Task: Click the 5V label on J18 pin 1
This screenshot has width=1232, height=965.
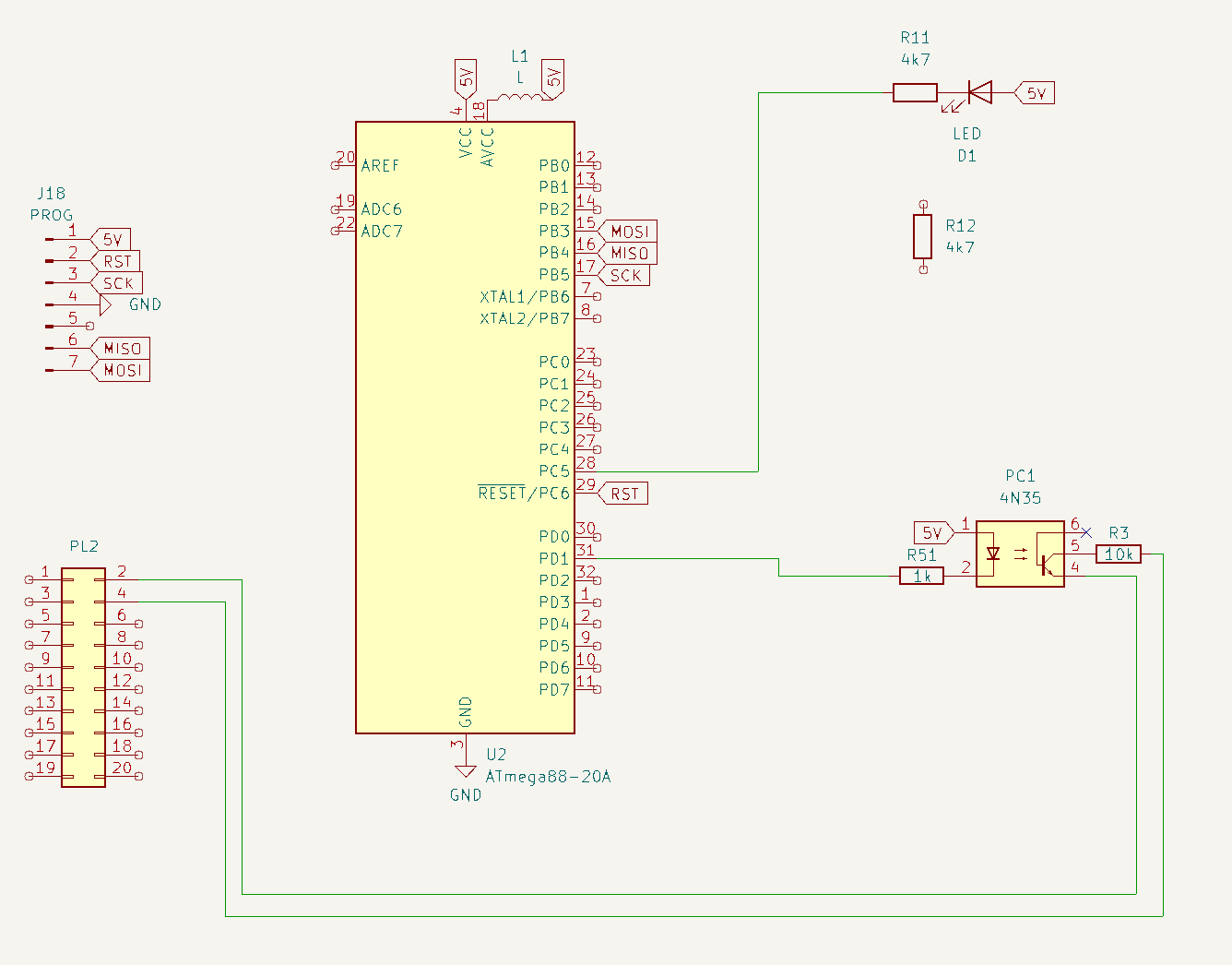Action: (x=111, y=239)
